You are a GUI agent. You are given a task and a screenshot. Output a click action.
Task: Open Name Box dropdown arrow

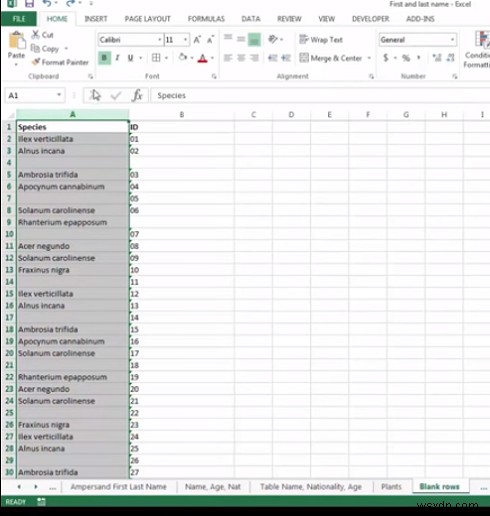[x=59, y=95]
